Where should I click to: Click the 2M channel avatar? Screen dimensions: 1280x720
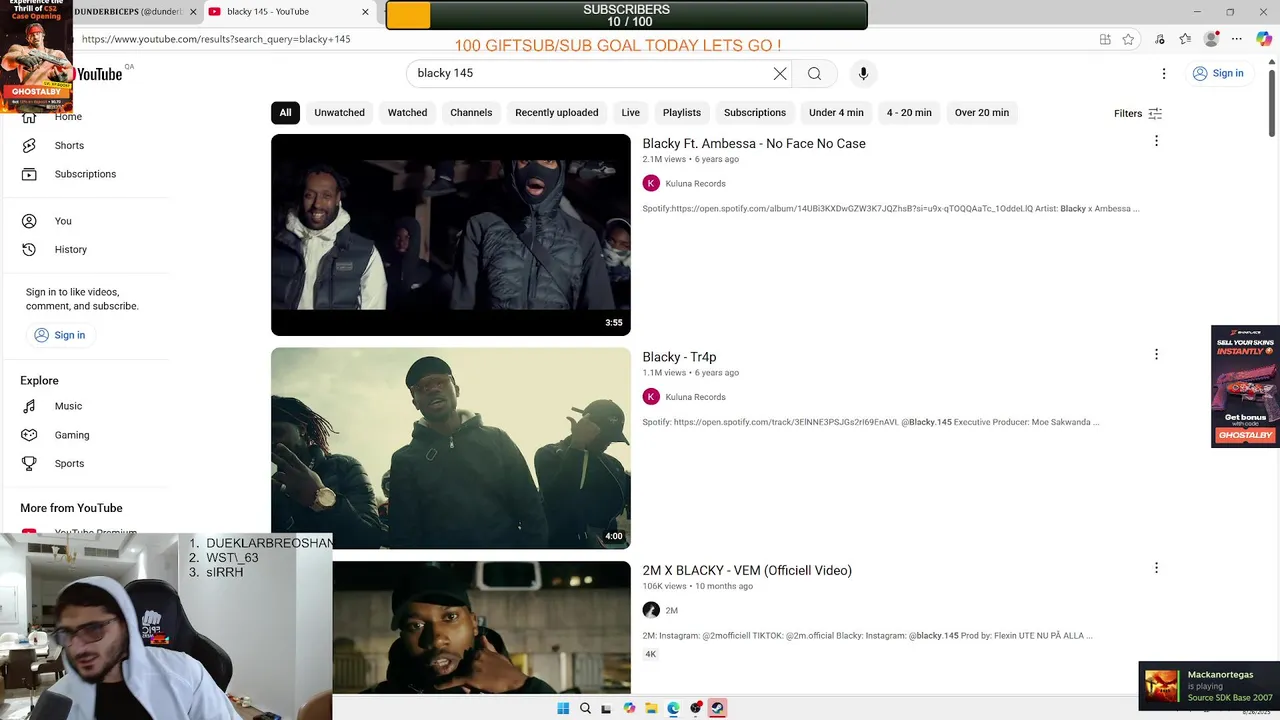651,610
